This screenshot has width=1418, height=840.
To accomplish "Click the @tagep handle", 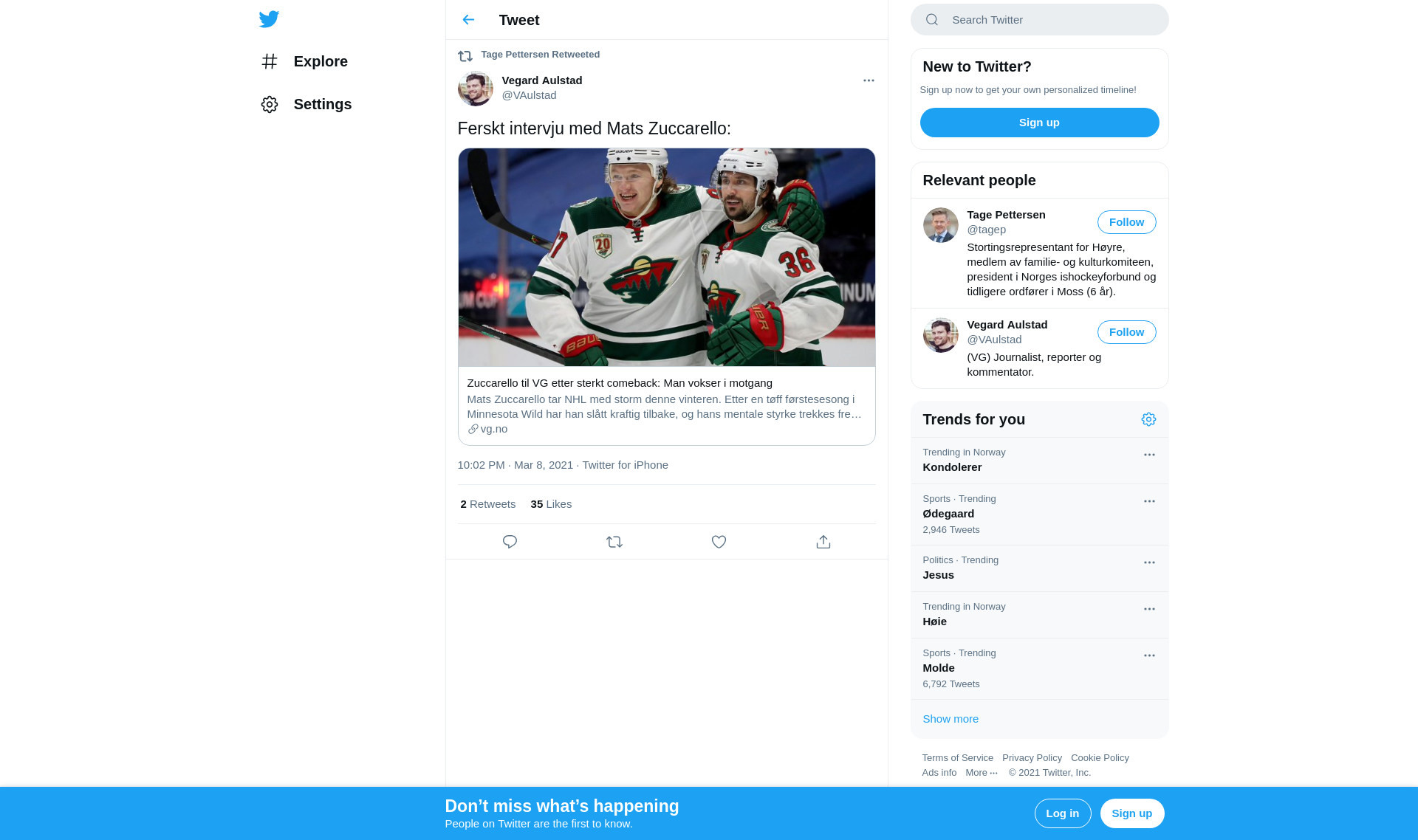I will [987, 230].
